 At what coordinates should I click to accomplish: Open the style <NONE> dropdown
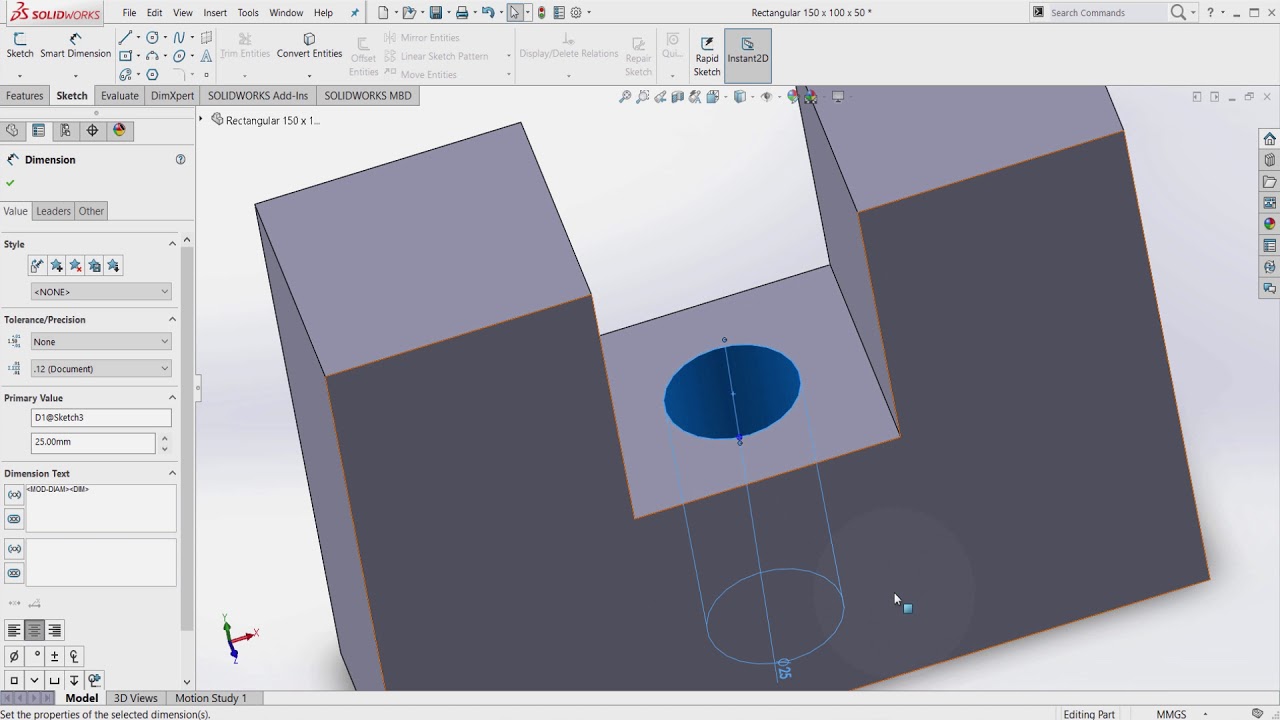[x=101, y=292]
